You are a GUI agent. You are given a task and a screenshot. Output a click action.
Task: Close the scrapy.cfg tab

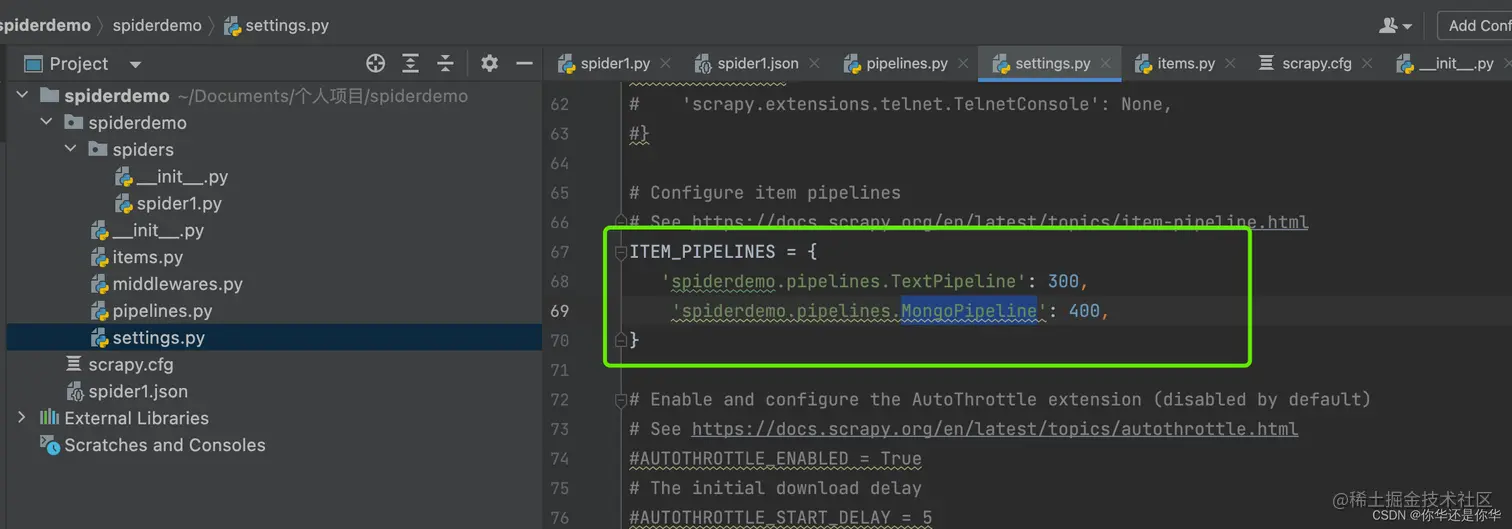point(1367,63)
